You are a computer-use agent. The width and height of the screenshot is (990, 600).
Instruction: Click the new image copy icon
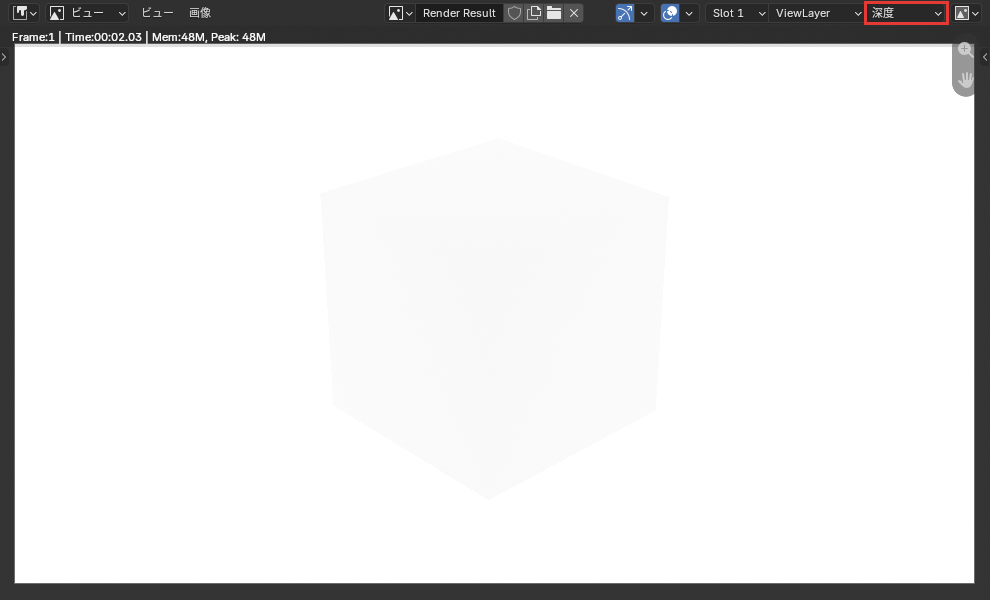pyautogui.click(x=534, y=13)
